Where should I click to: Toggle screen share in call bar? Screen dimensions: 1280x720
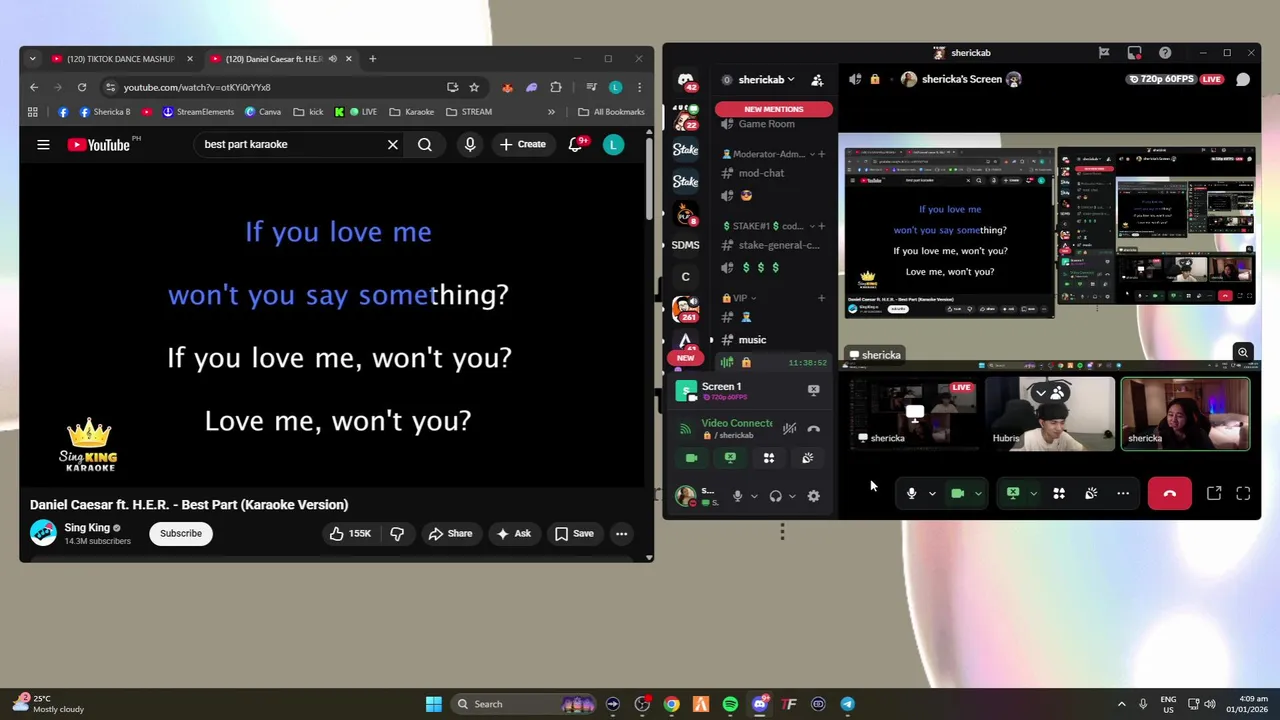(1013, 493)
